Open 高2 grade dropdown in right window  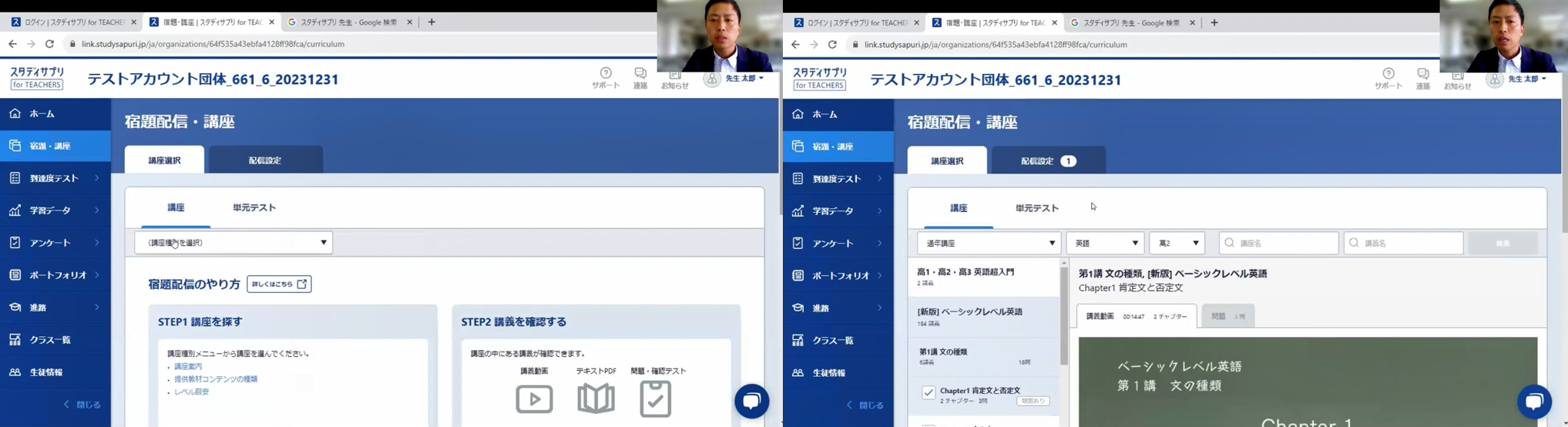pos(1177,244)
